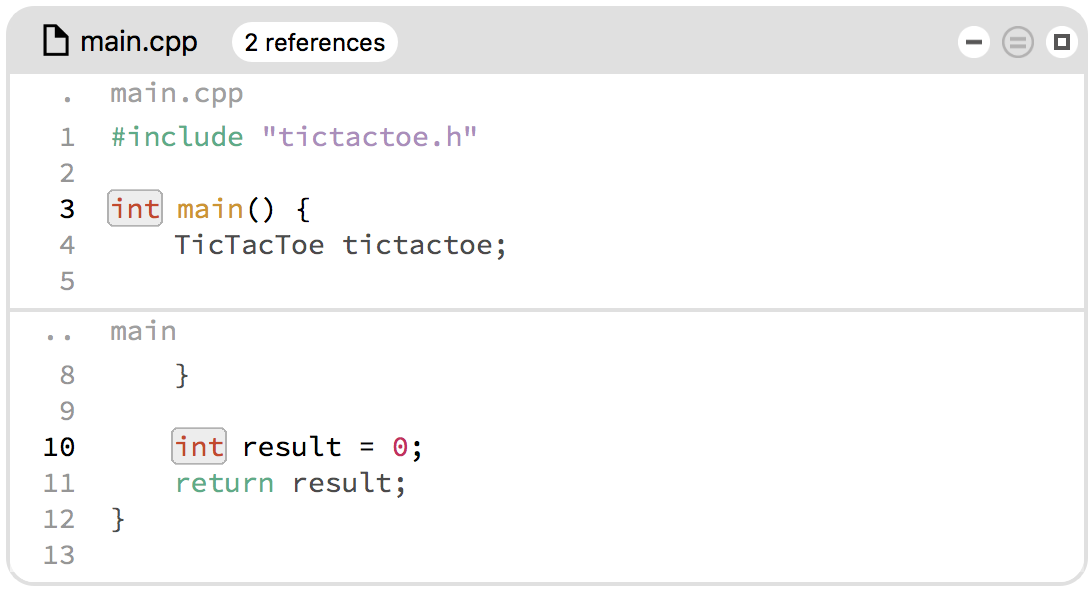Collapse the panel with the minus button
The width and height of the screenshot is (1092, 590).
(x=974, y=42)
